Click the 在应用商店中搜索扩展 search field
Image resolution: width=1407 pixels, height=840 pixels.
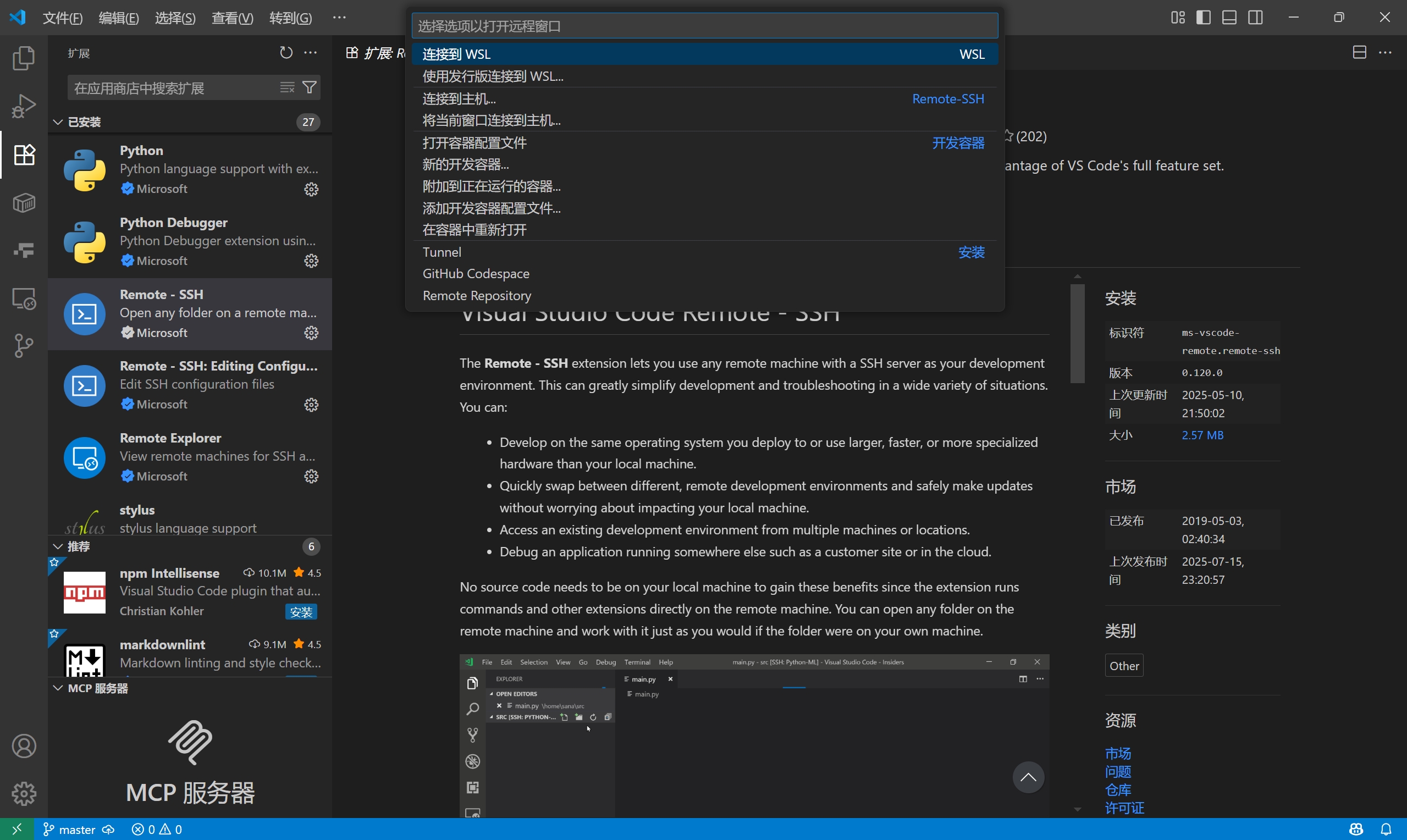coord(170,88)
